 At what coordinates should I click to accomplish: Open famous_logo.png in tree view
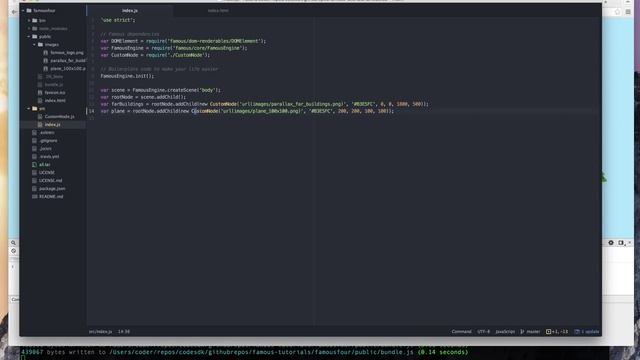67,53
